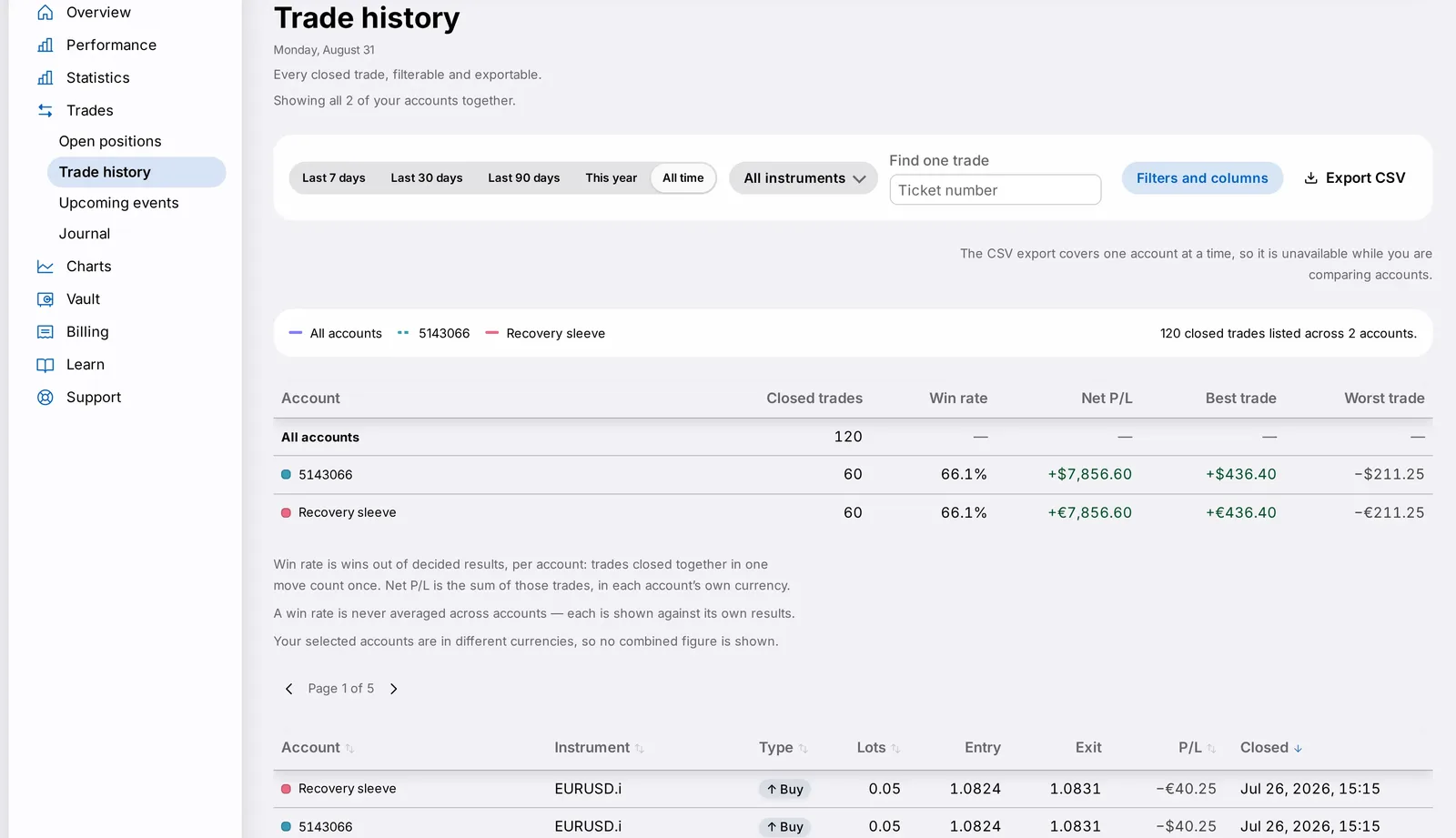
Task: Open the All instruments dropdown
Action: pyautogui.click(x=804, y=178)
